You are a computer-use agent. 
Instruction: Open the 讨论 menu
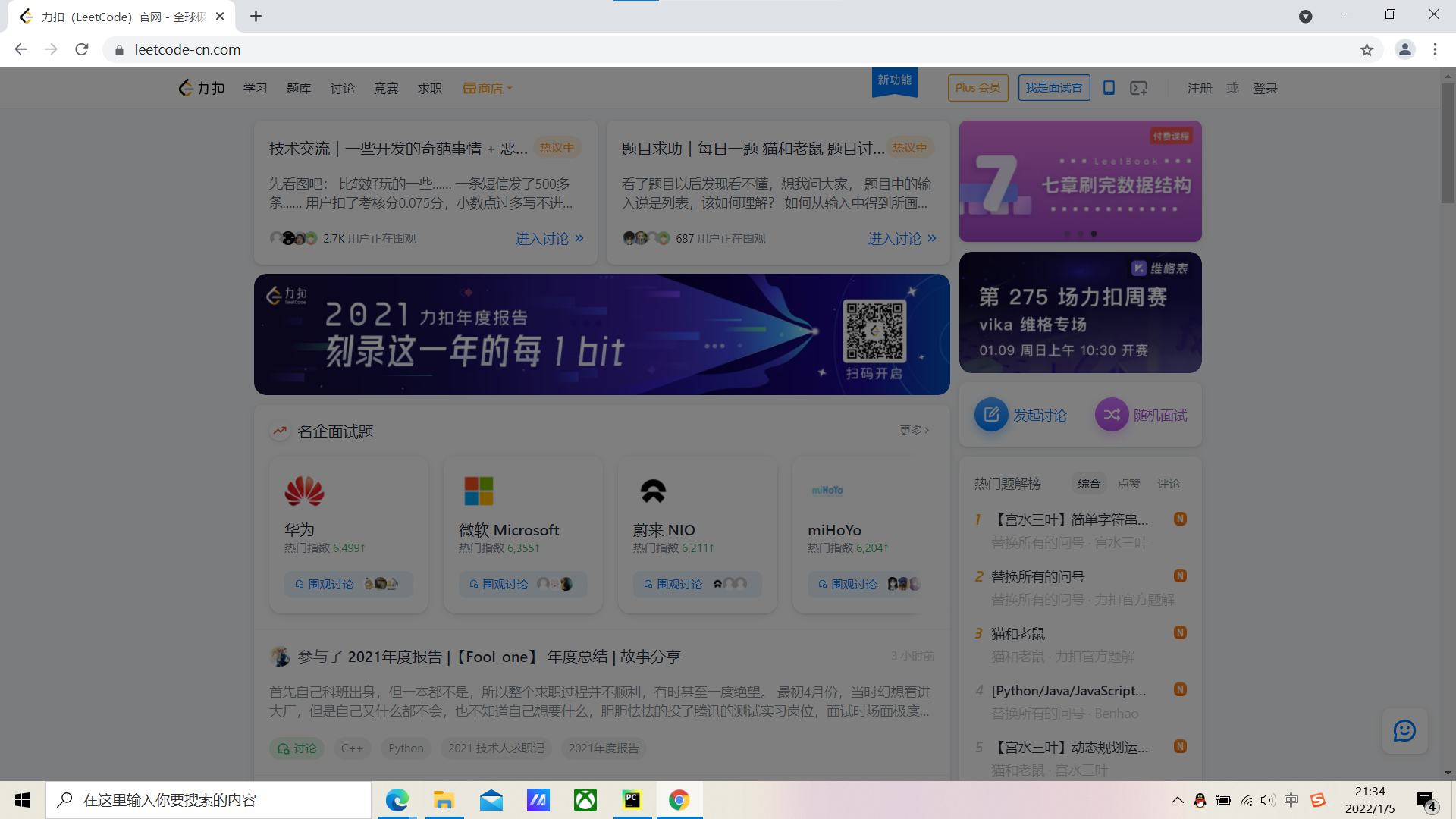tap(342, 89)
